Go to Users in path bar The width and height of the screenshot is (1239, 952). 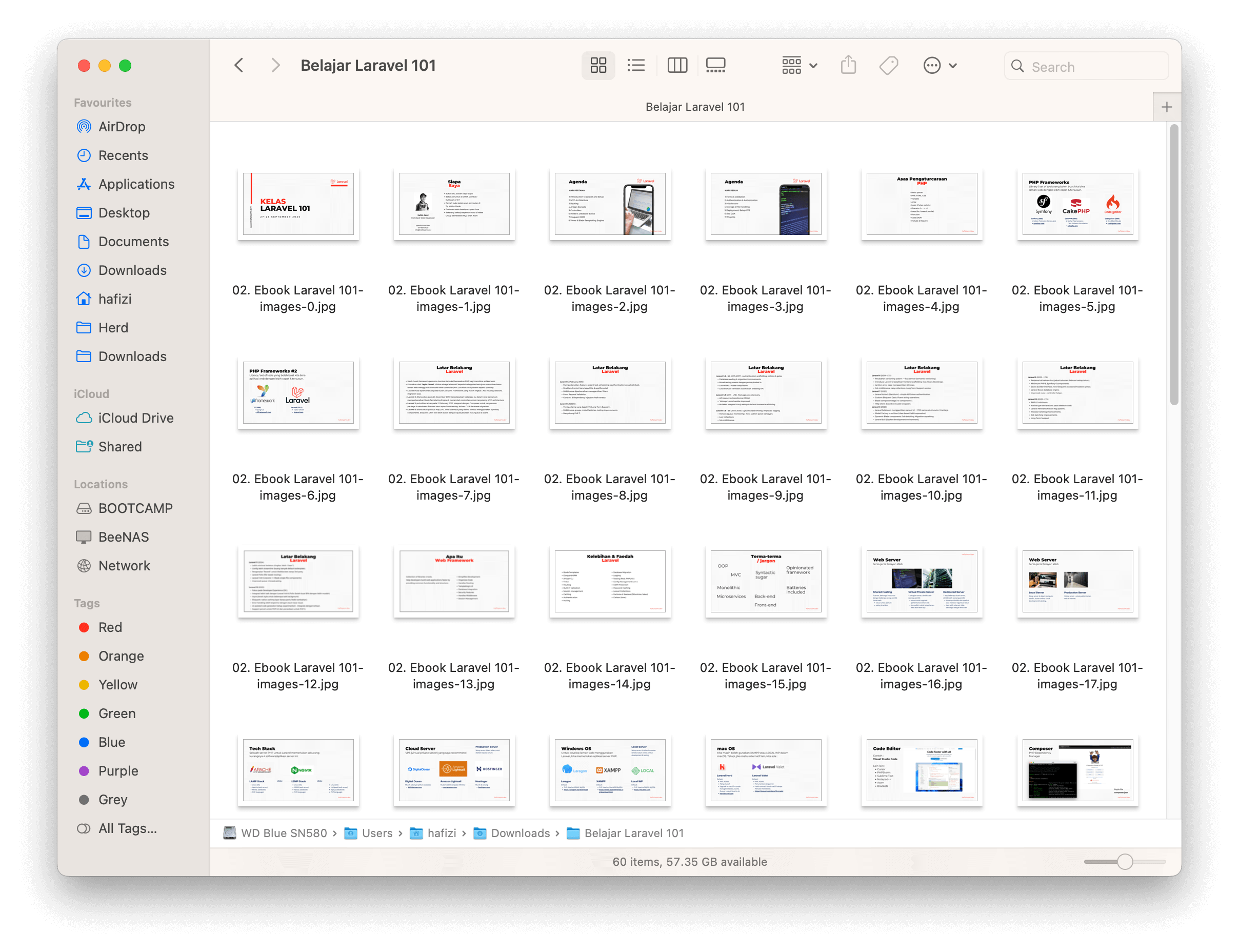[377, 833]
